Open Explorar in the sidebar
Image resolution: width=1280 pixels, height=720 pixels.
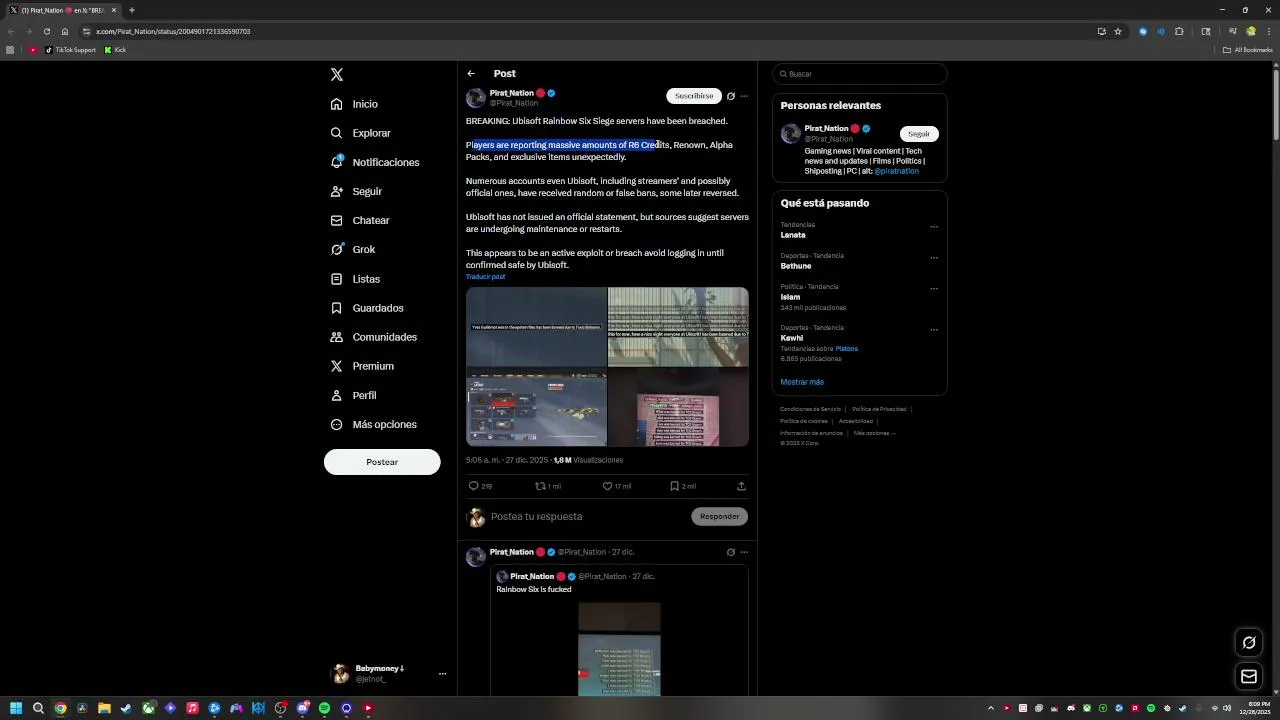tap(361, 133)
